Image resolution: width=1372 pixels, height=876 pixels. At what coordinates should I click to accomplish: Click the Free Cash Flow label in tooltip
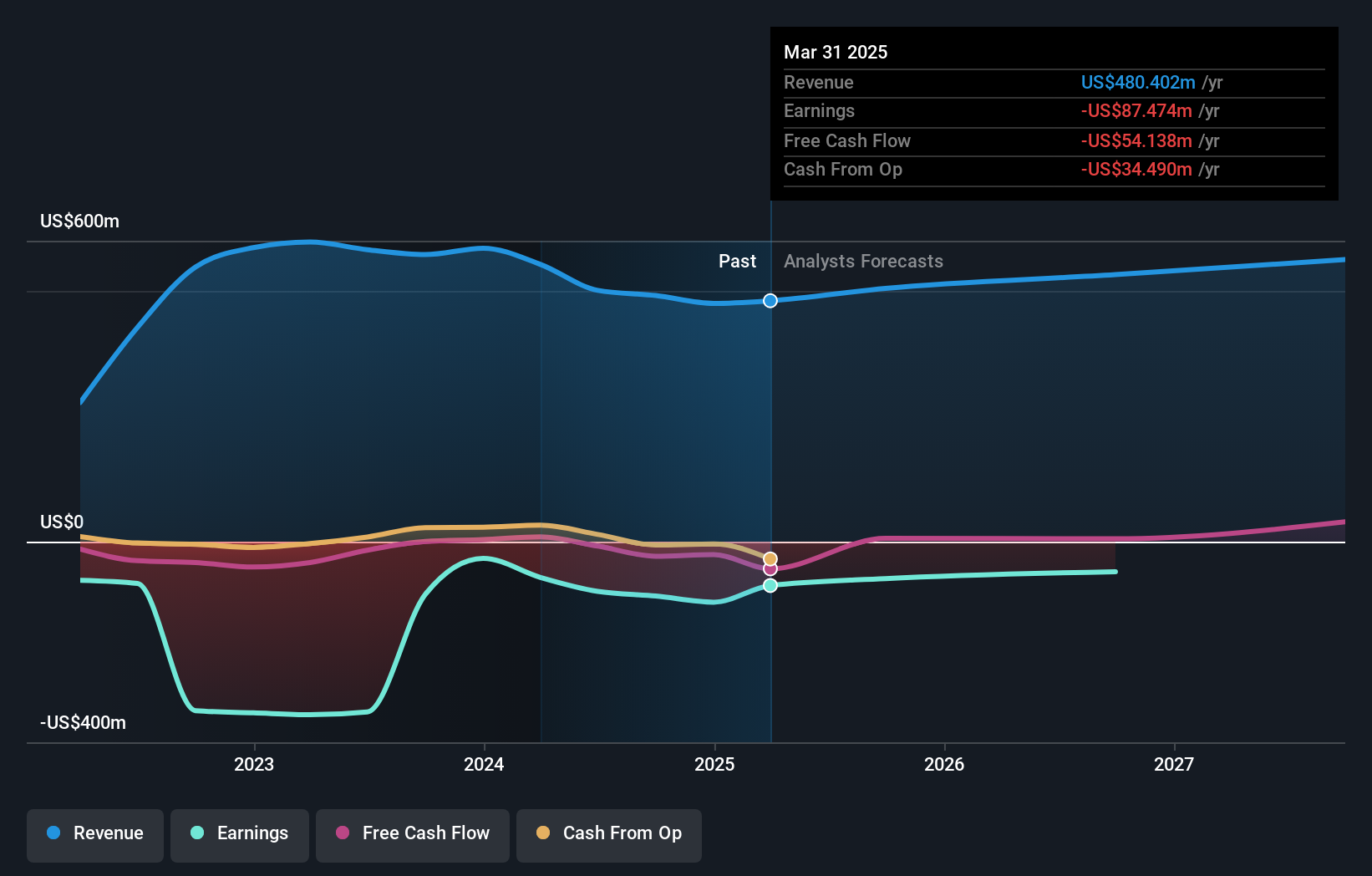tap(847, 141)
